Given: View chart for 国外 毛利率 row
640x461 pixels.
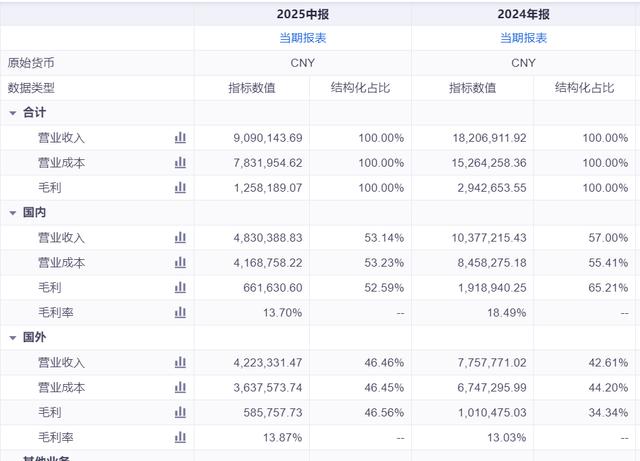Looking at the screenshot, I should tap(180, 437).
